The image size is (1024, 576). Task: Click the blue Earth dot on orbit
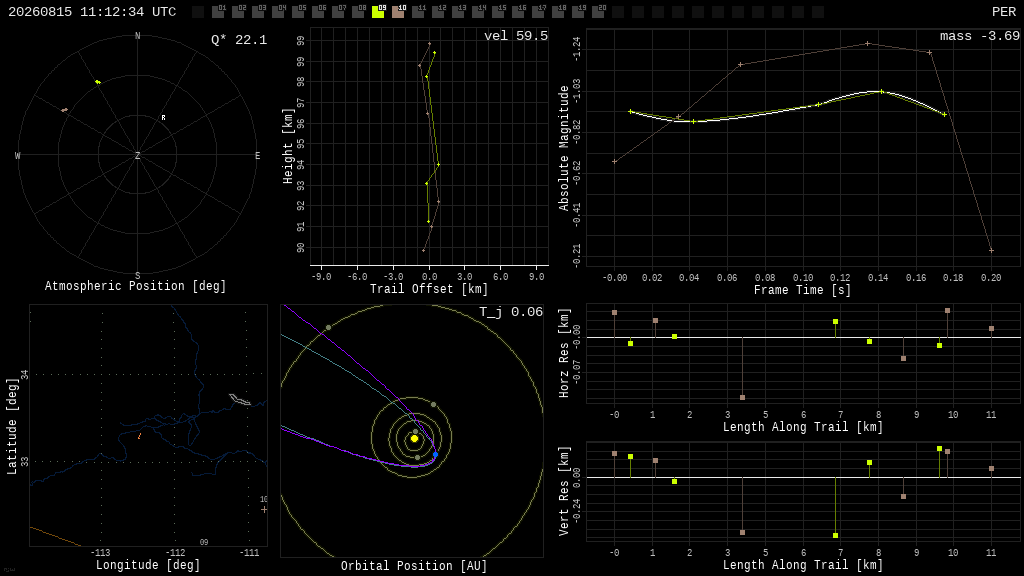[436, 454]
